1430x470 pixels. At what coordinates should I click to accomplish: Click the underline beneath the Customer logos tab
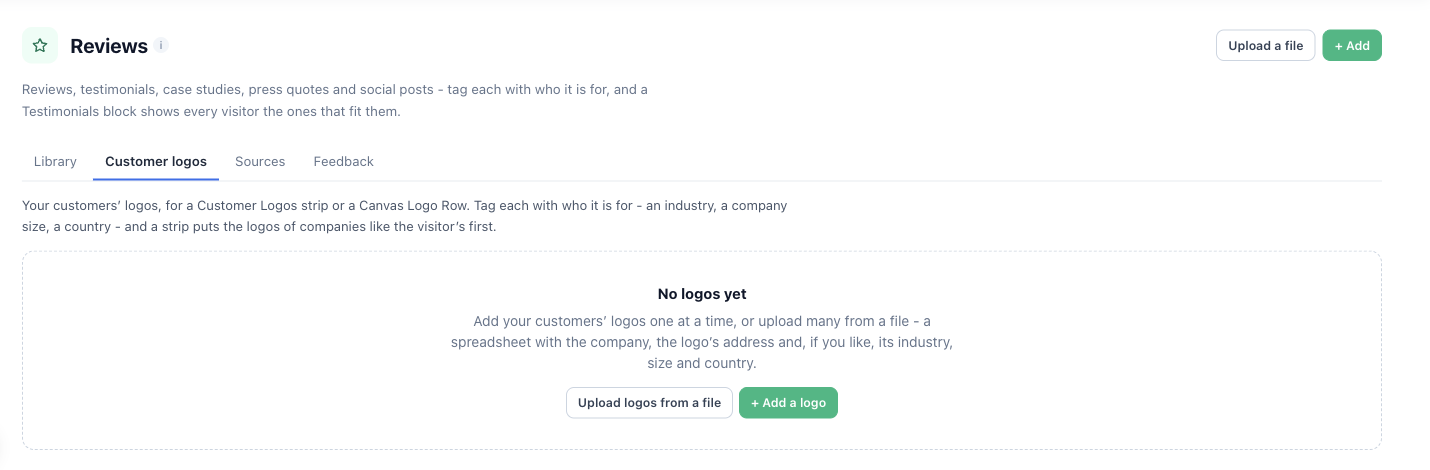(x=156, y=179)
